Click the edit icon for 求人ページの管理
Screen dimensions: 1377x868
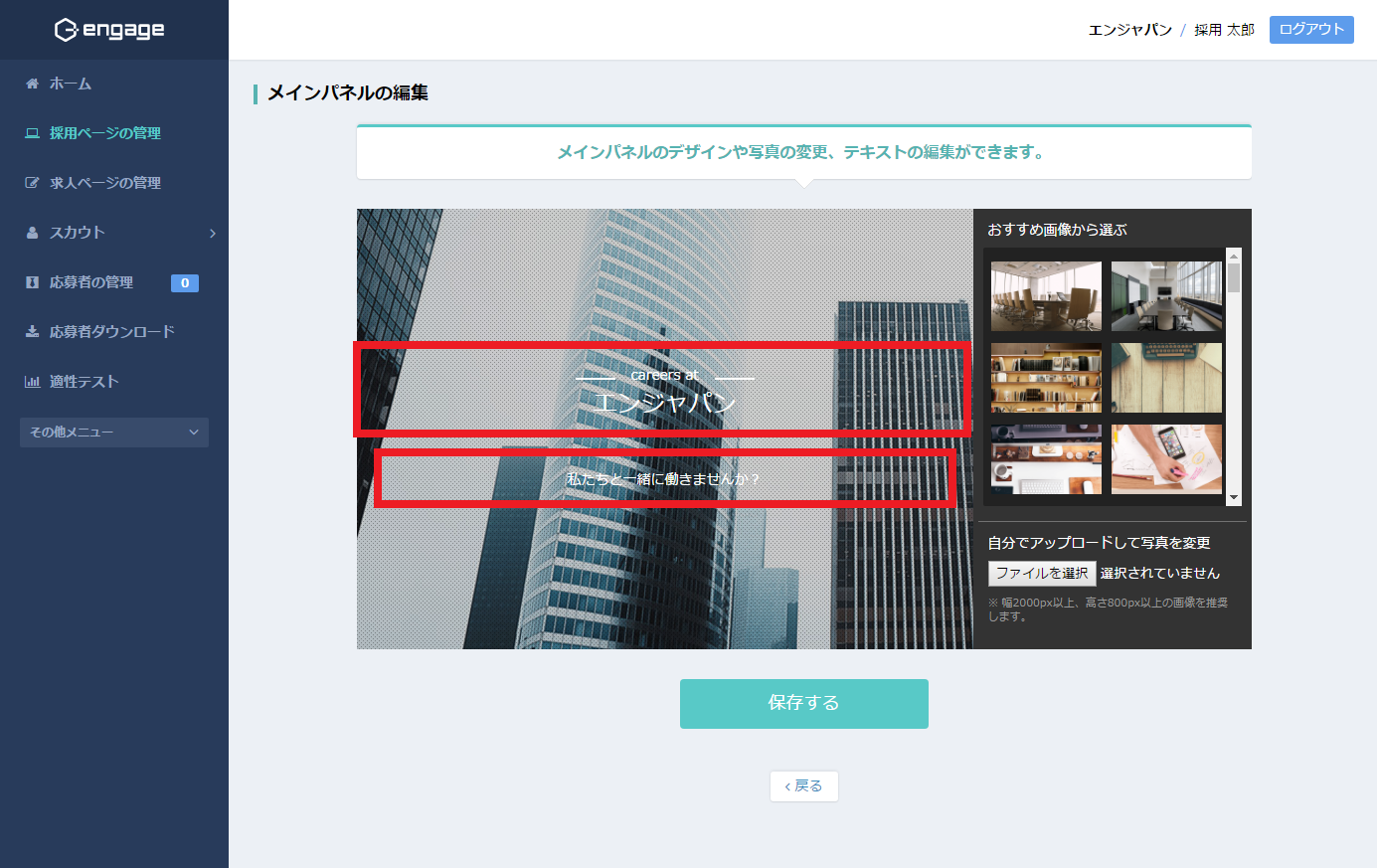tap(32, 183)
